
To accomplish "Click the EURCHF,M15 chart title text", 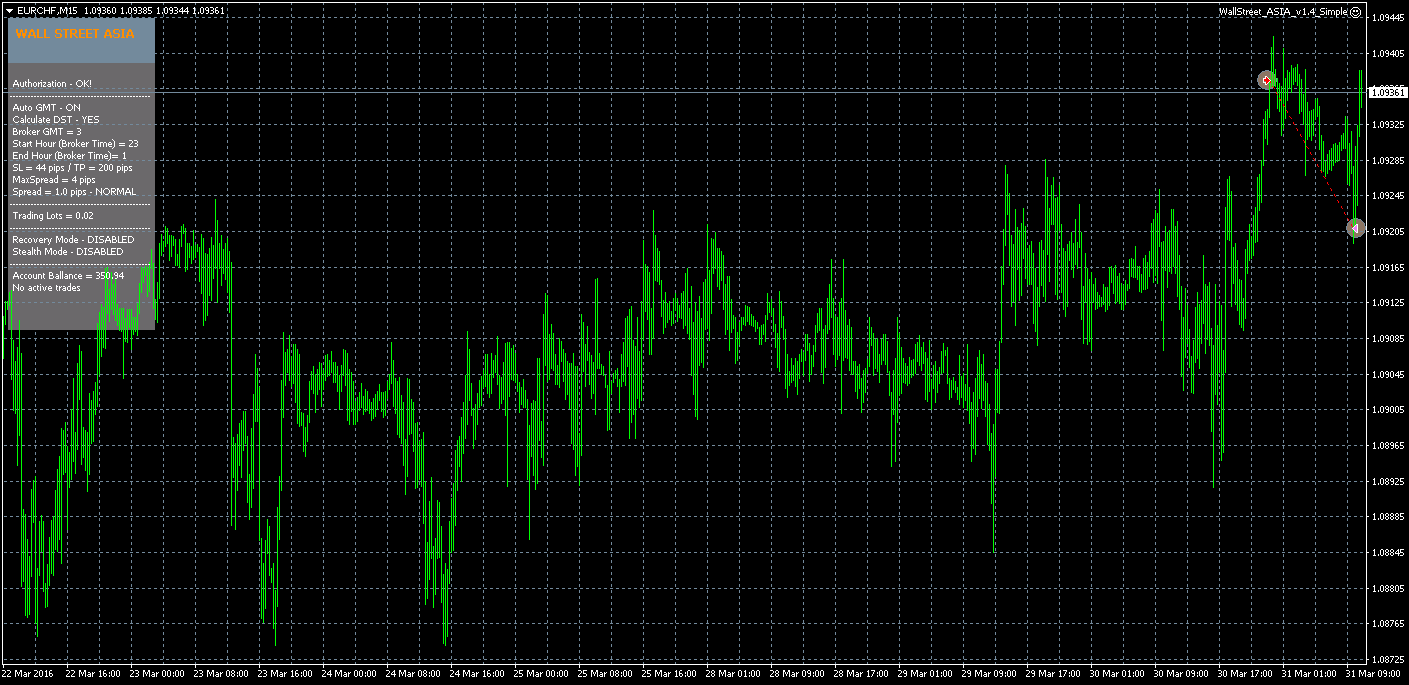I will point(47,11).
